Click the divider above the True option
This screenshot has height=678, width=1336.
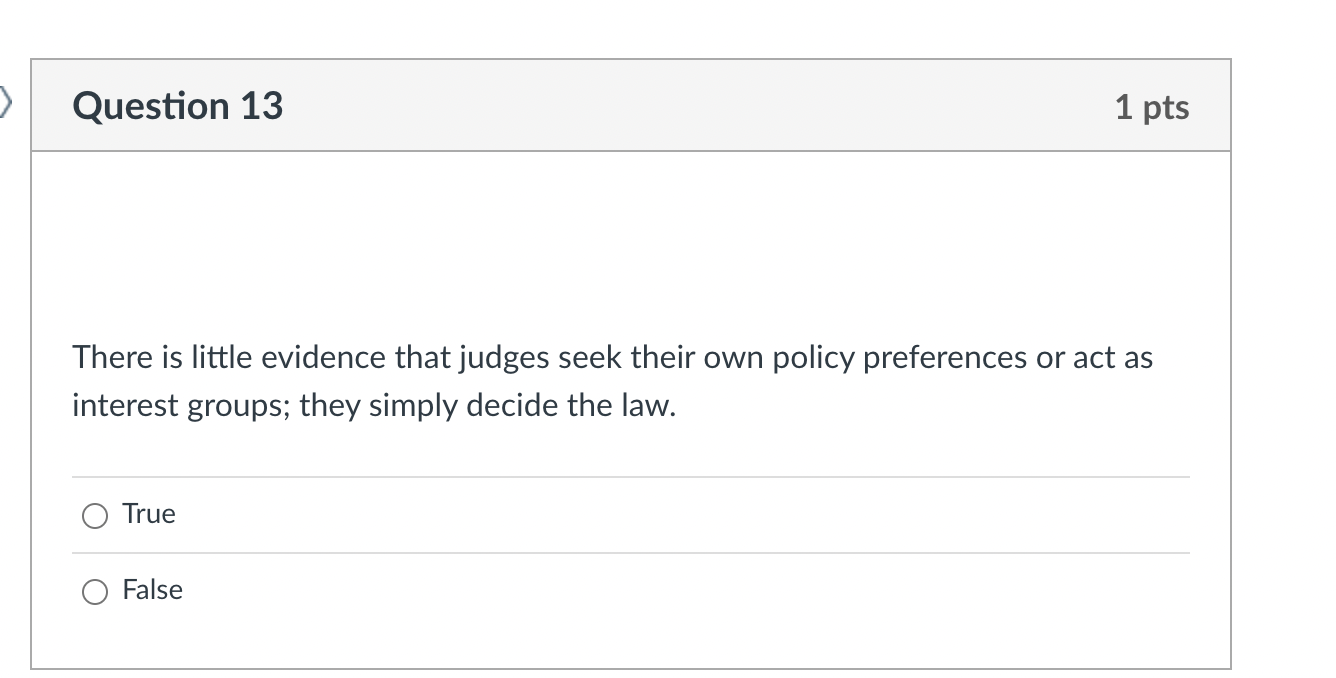(630, 476)
